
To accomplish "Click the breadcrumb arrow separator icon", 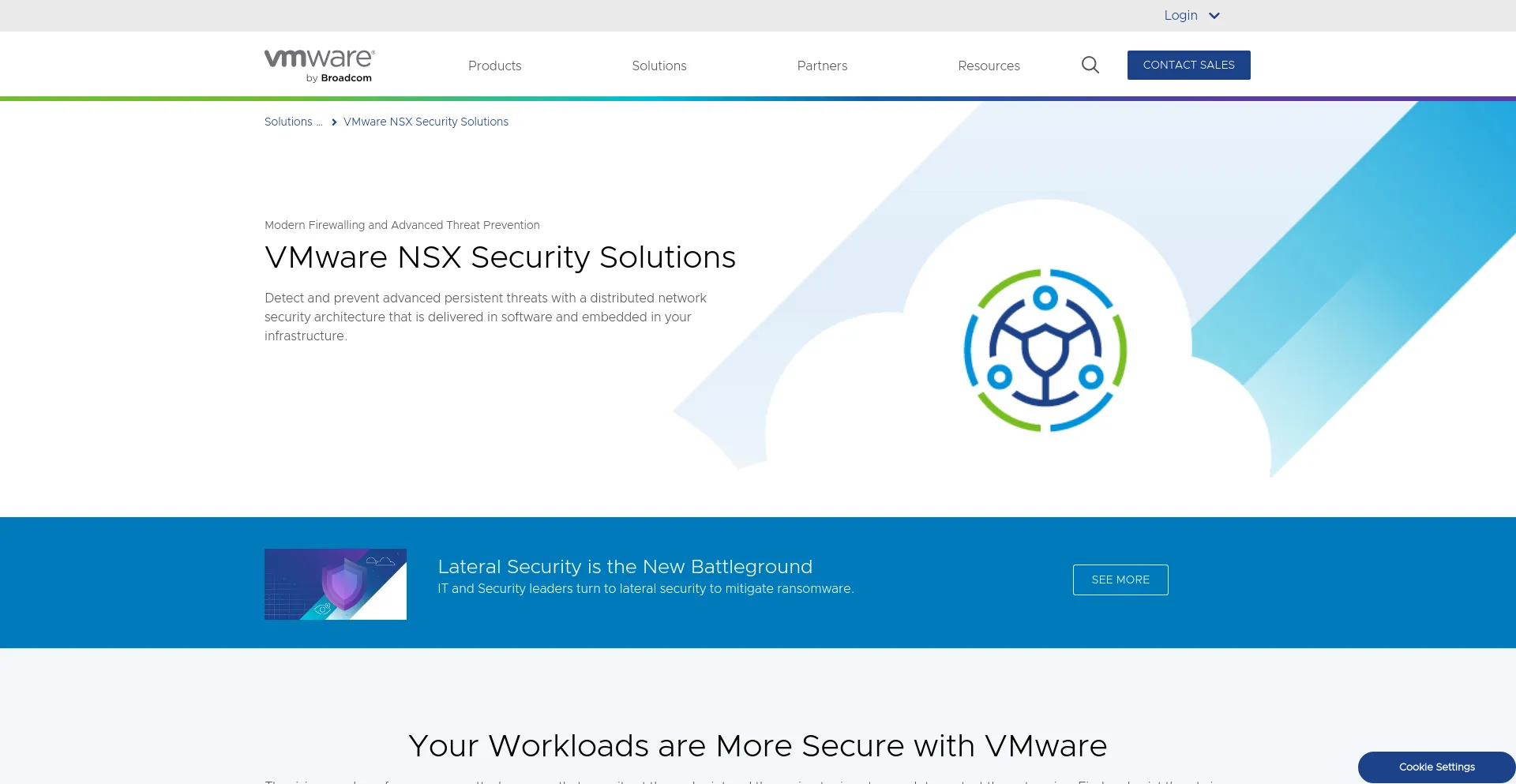I will (334, 122).
